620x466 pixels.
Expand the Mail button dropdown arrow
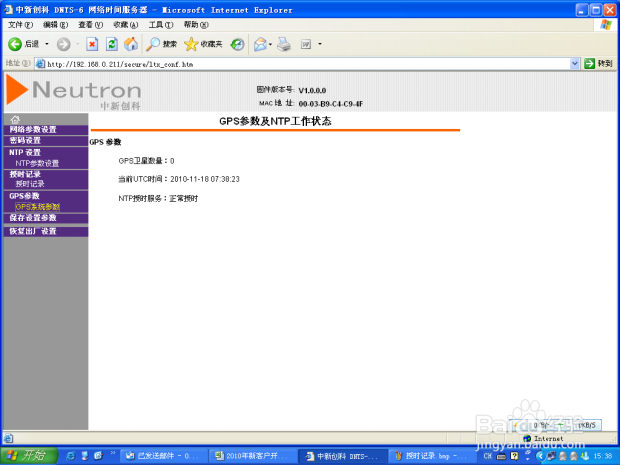pos(270,44)
